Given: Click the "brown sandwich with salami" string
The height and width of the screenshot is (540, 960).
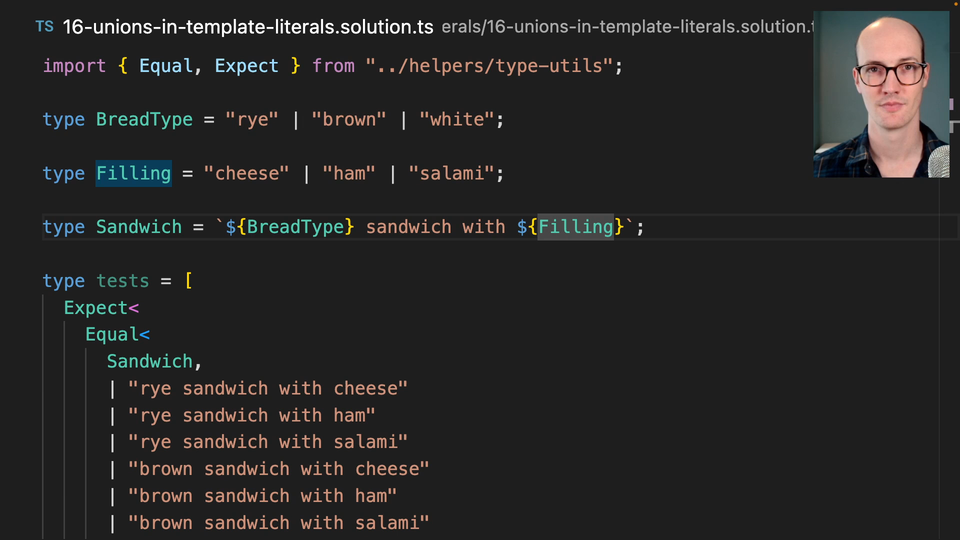Looking at the screenshot, I should point(279,523).
